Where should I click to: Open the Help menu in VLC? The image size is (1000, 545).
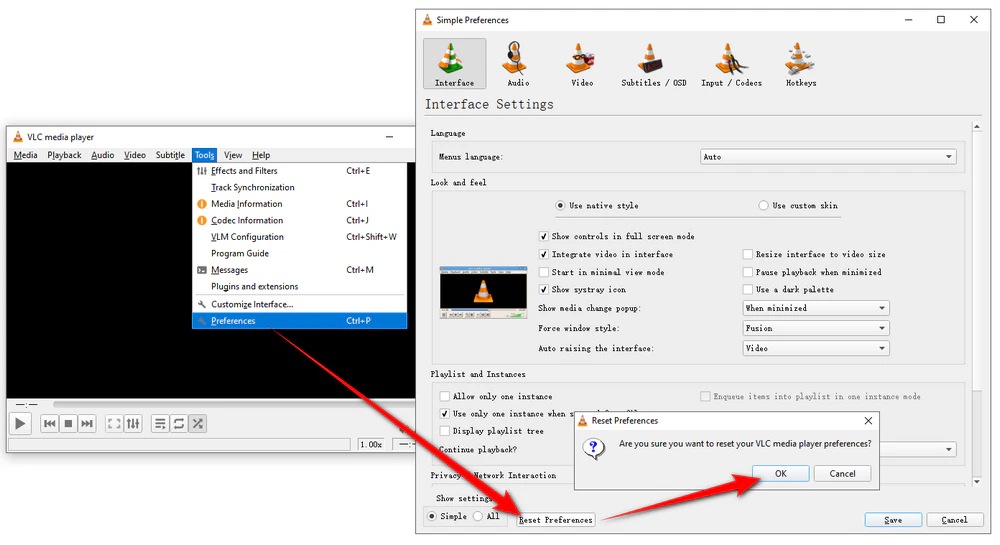pyautogui.click(x=261, y=155)
